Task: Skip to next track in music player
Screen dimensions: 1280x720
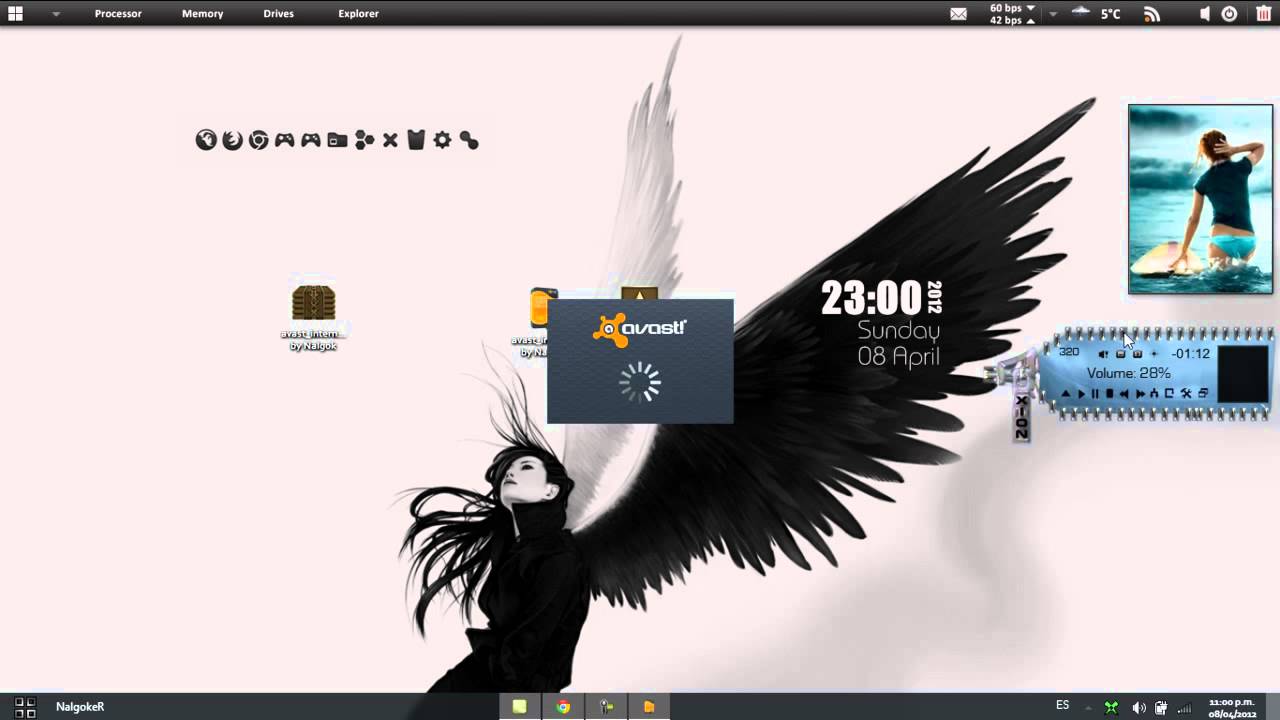Action: [1140, 394]
